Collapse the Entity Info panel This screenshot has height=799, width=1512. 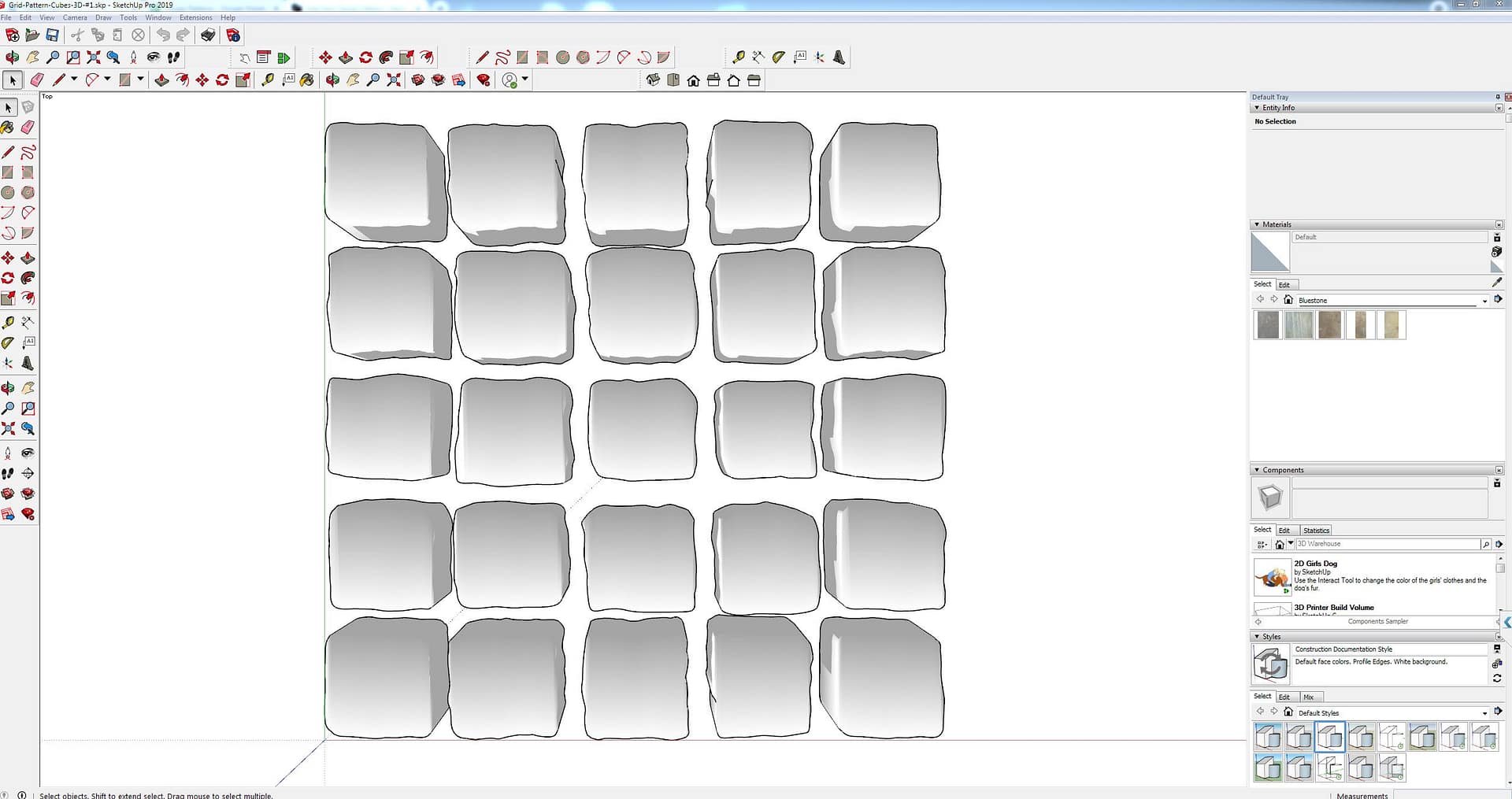[x=1257, y=108]
